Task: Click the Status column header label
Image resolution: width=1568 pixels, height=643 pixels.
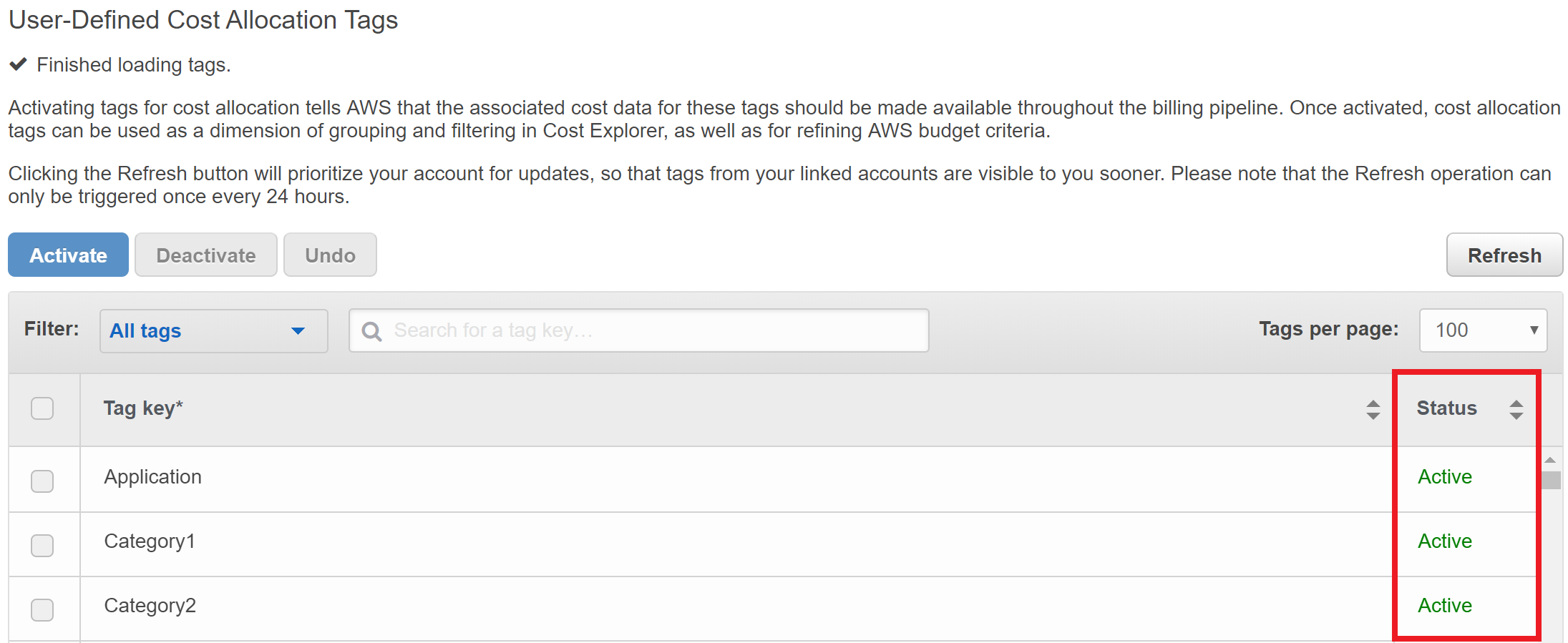Action: pyautogui.click(x=1446, y=408)
